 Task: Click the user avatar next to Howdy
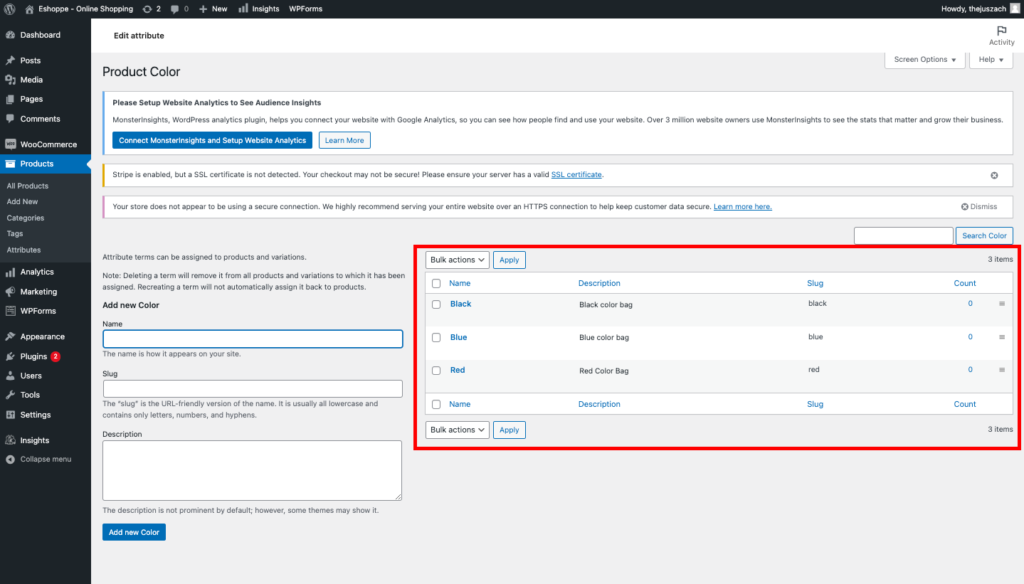1015,8
